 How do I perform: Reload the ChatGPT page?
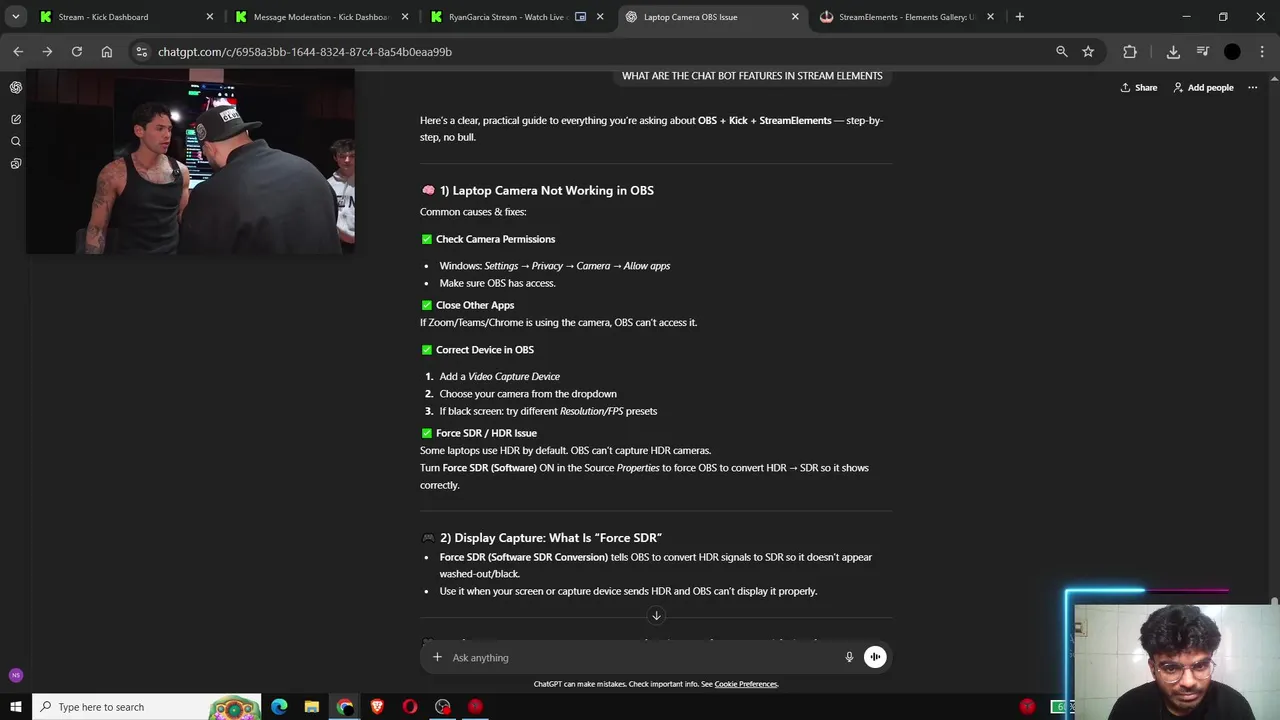click(77, 52)
